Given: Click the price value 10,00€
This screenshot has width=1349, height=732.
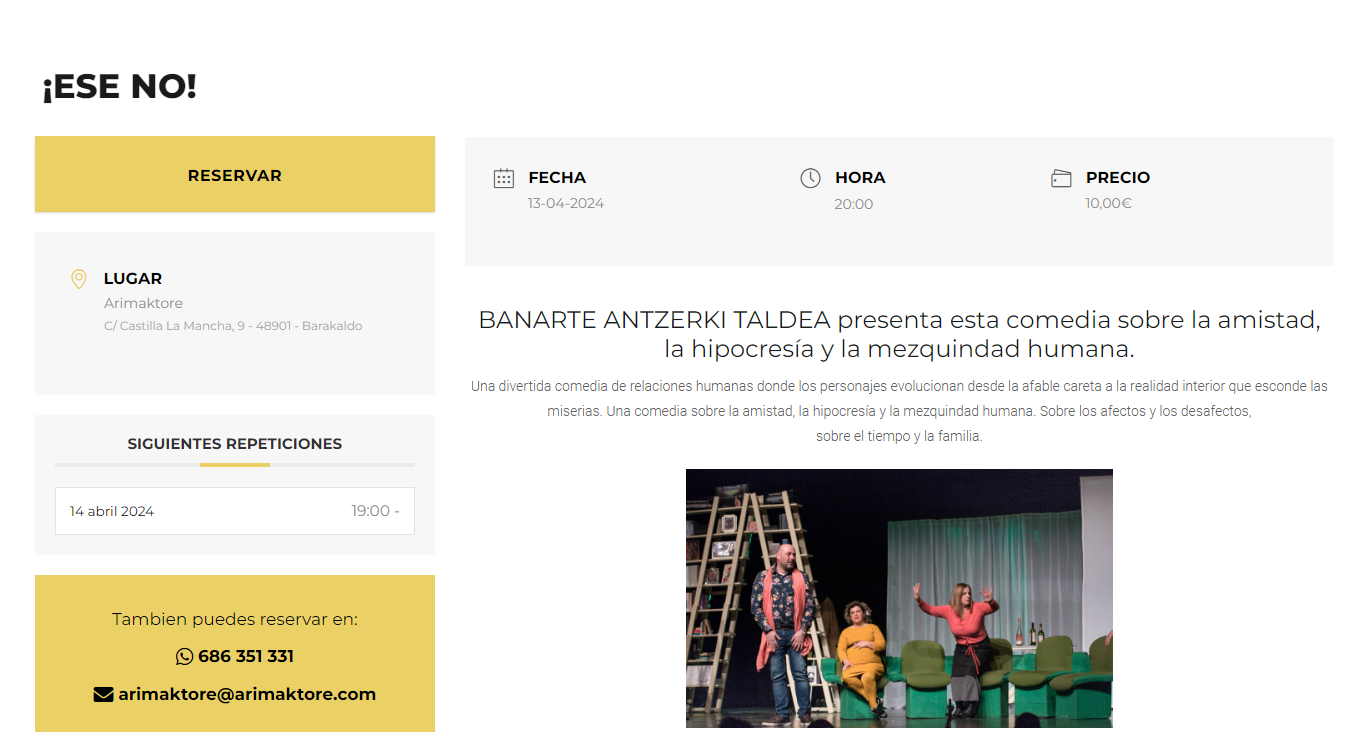Looking at the screenshot, I should (x=1109, y=203).
